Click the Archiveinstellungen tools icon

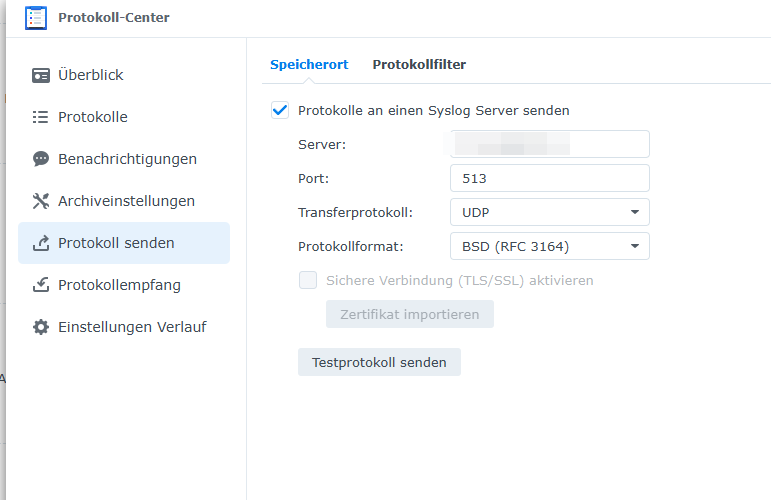(x=41, y=201)
